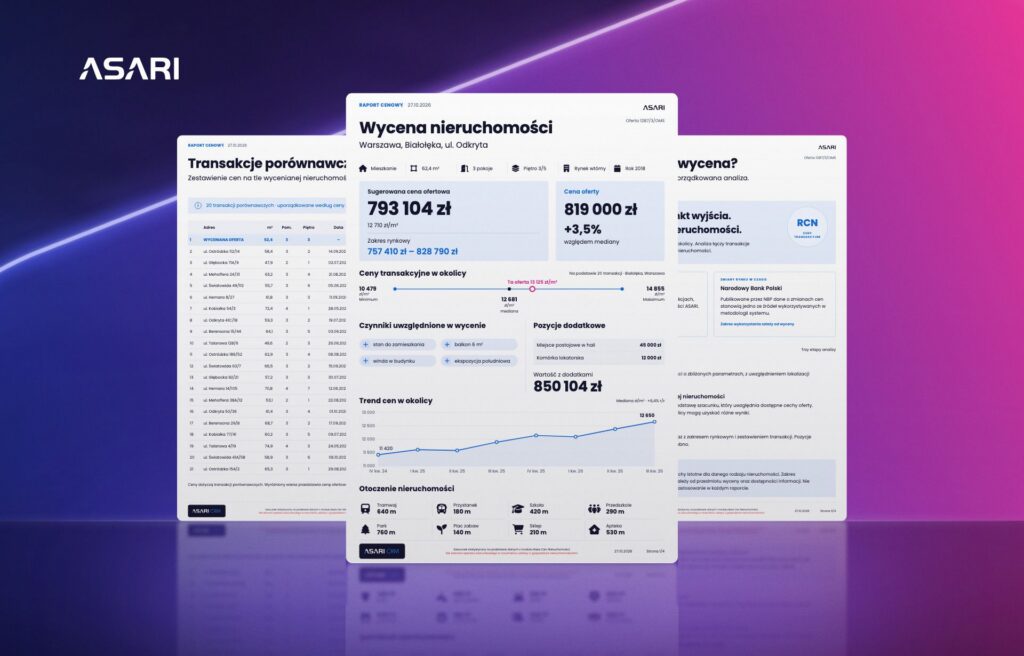Click the layers icon beside Piętro 3/5
Screen dimensions: 1024x656
(x=515, y=169)
